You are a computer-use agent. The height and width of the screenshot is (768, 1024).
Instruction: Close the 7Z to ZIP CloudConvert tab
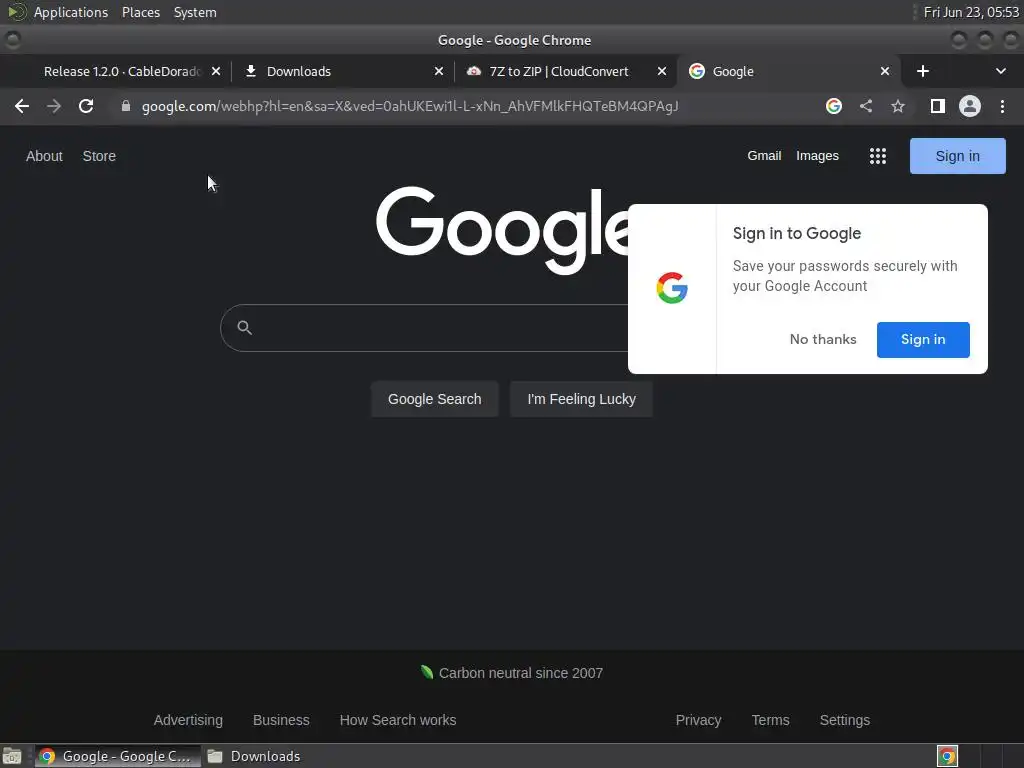pos(662,71)
